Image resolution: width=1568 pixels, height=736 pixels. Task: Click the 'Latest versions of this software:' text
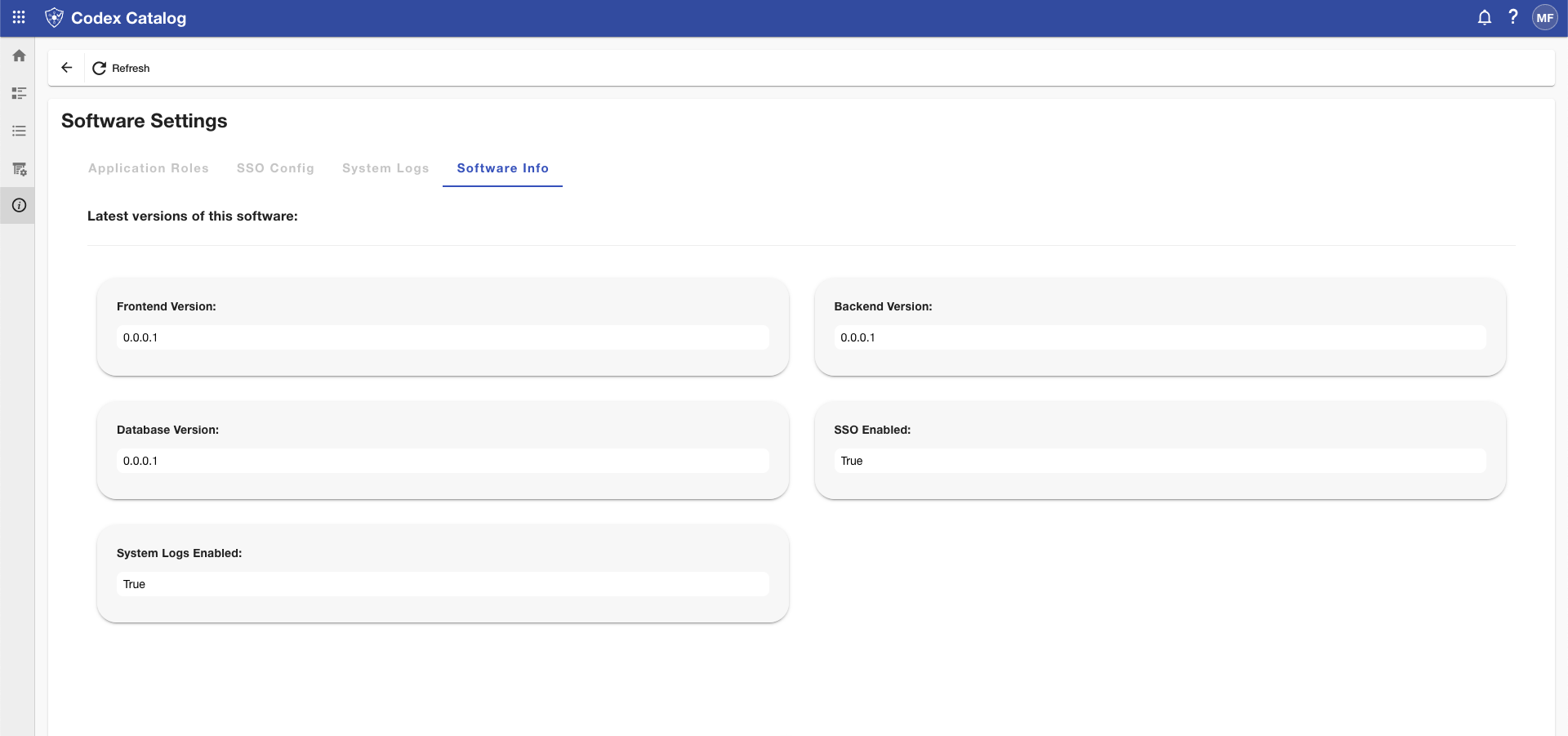(193, 216)
